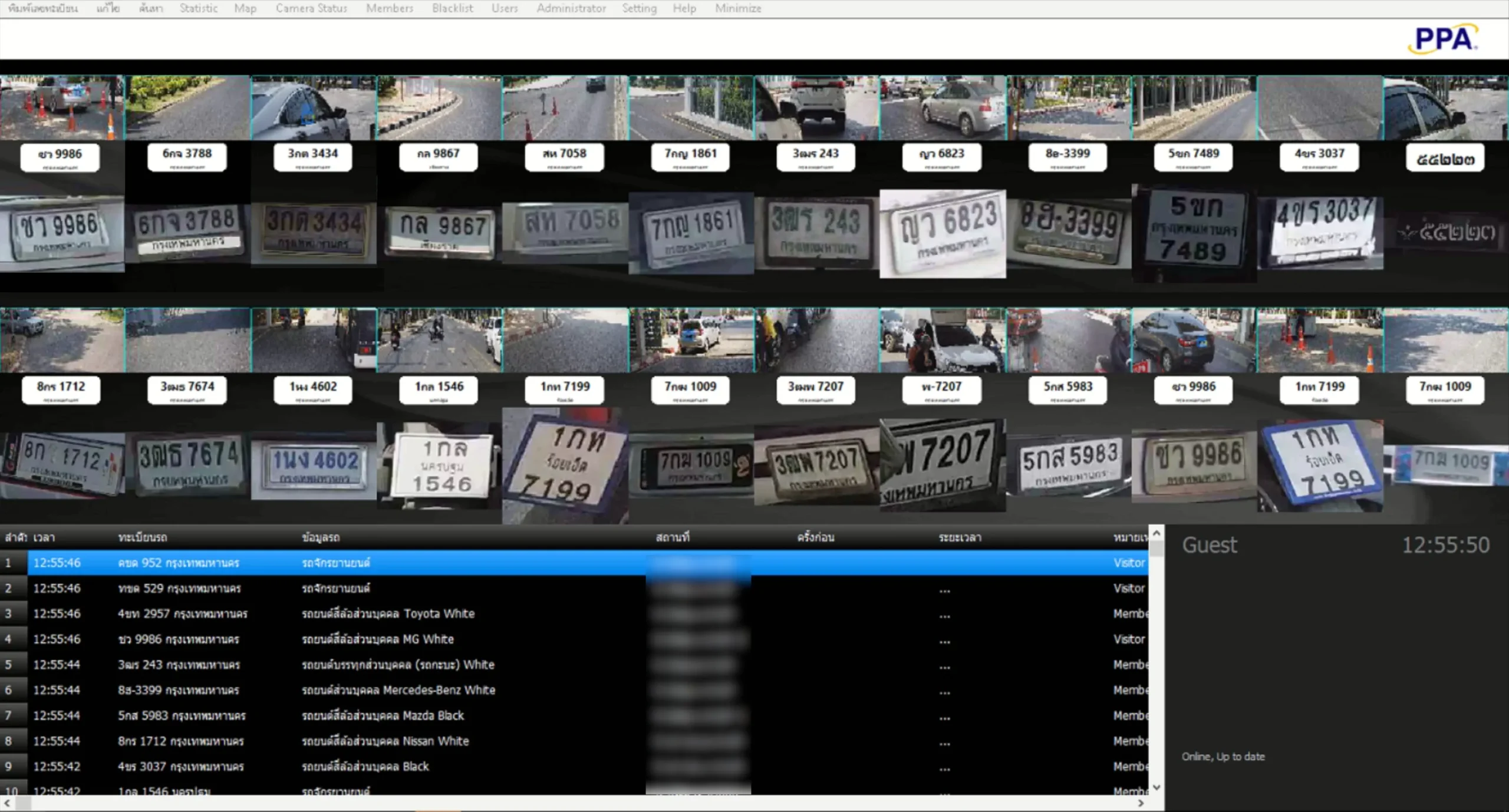Image resolution: width=1509 pixels, height=812 pixels.
Task: Select the row with plate 4ขท 2957
Action: point(183,613)
